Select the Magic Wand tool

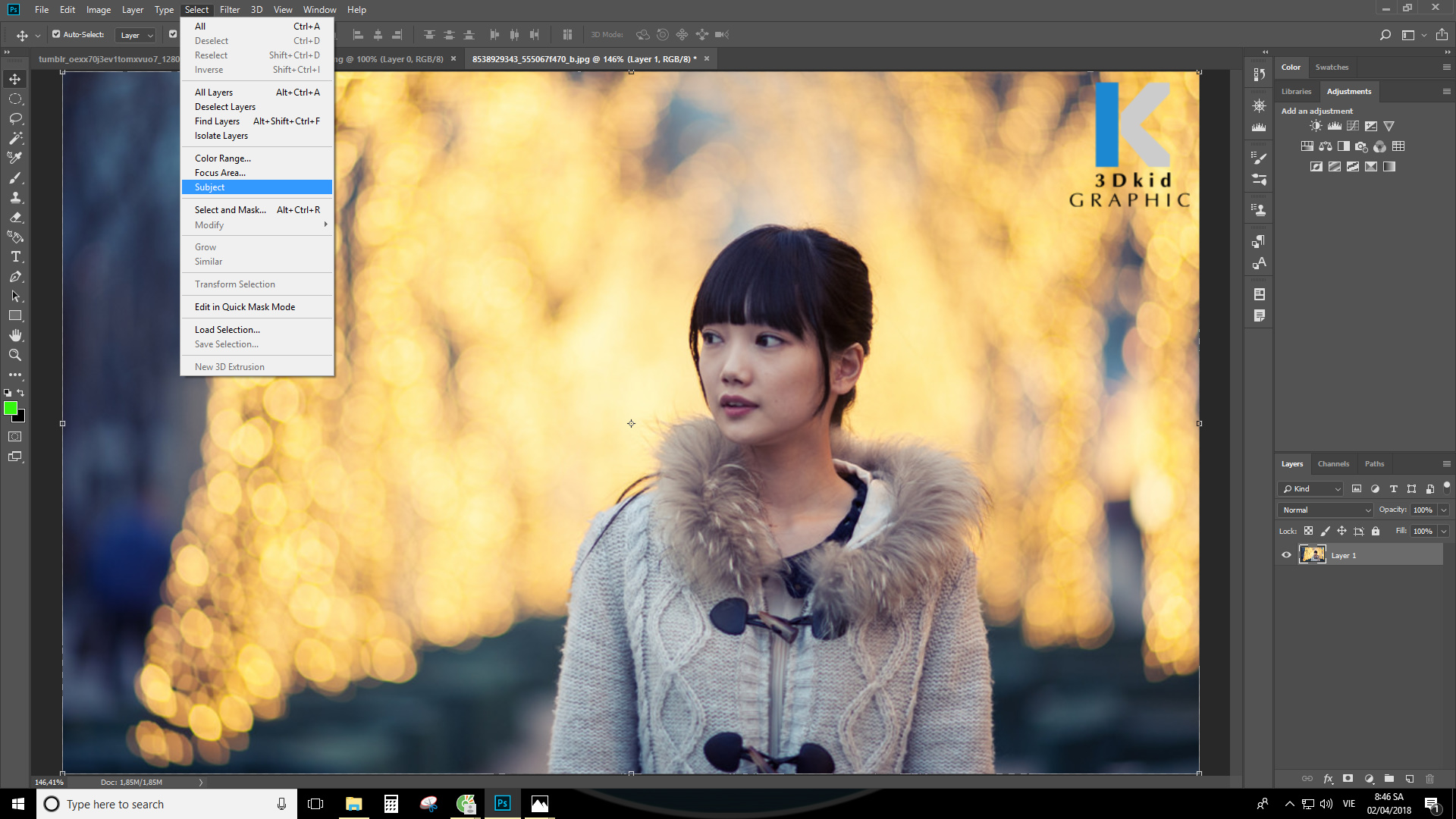point(15,139)
